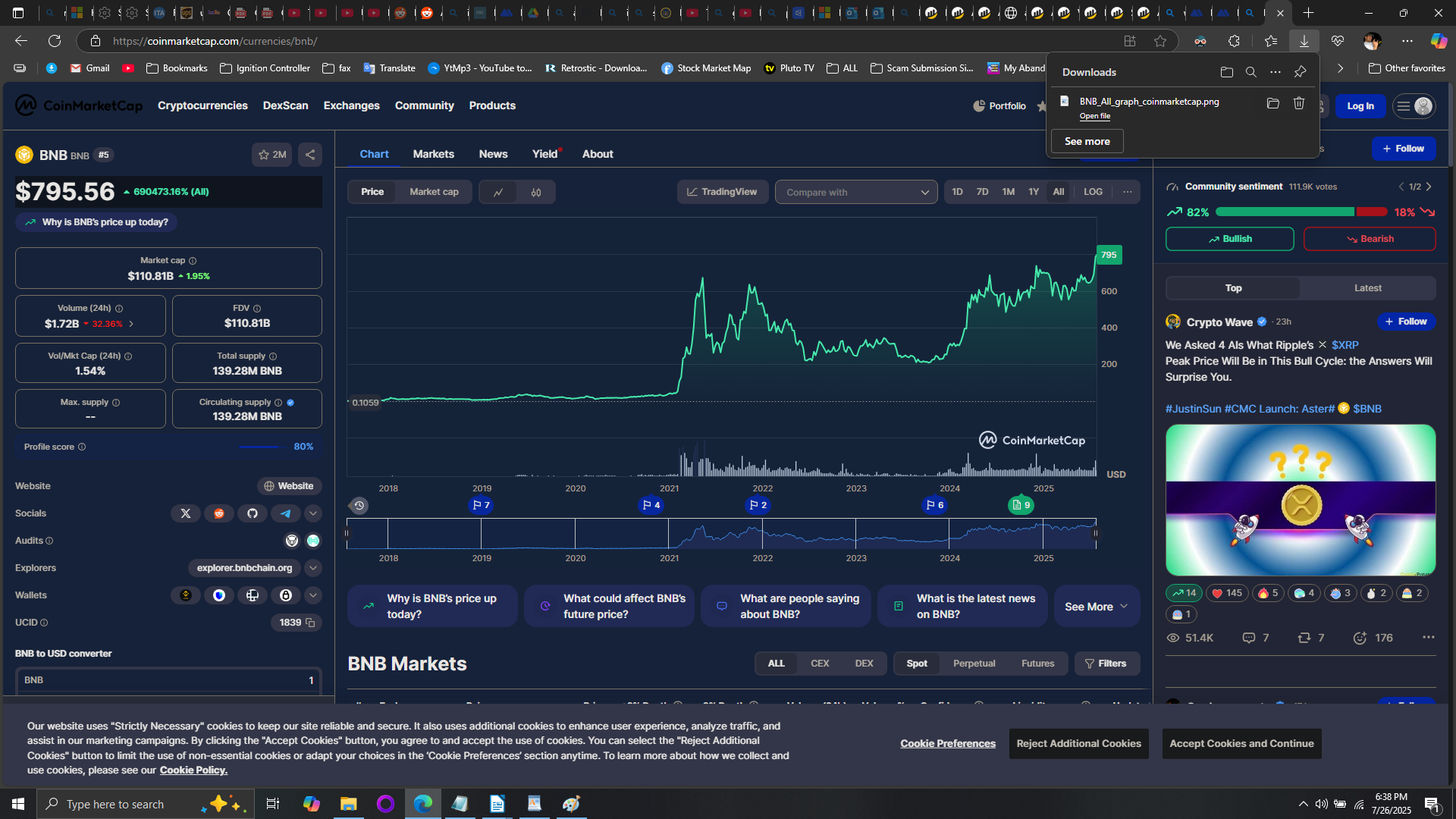Set chart range to 1D
Screen dimensions: 1456x819
958,192
